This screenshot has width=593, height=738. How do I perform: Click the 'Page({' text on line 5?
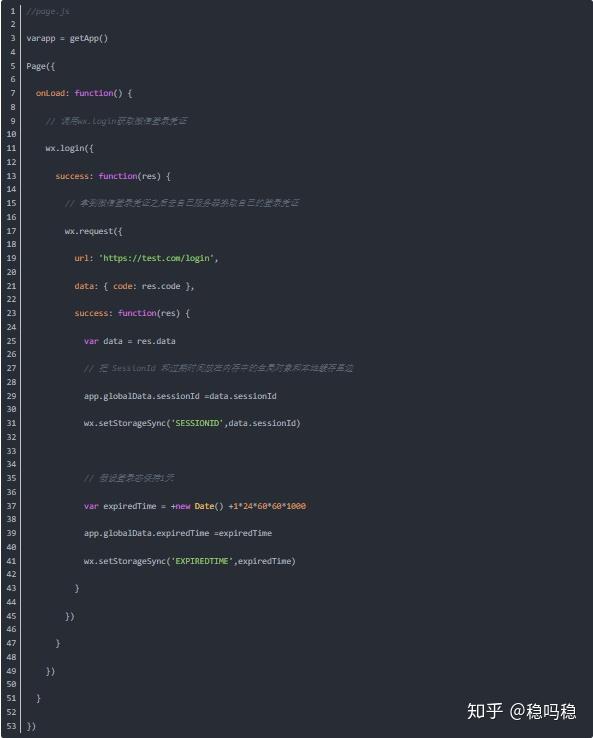click(40, 66)
